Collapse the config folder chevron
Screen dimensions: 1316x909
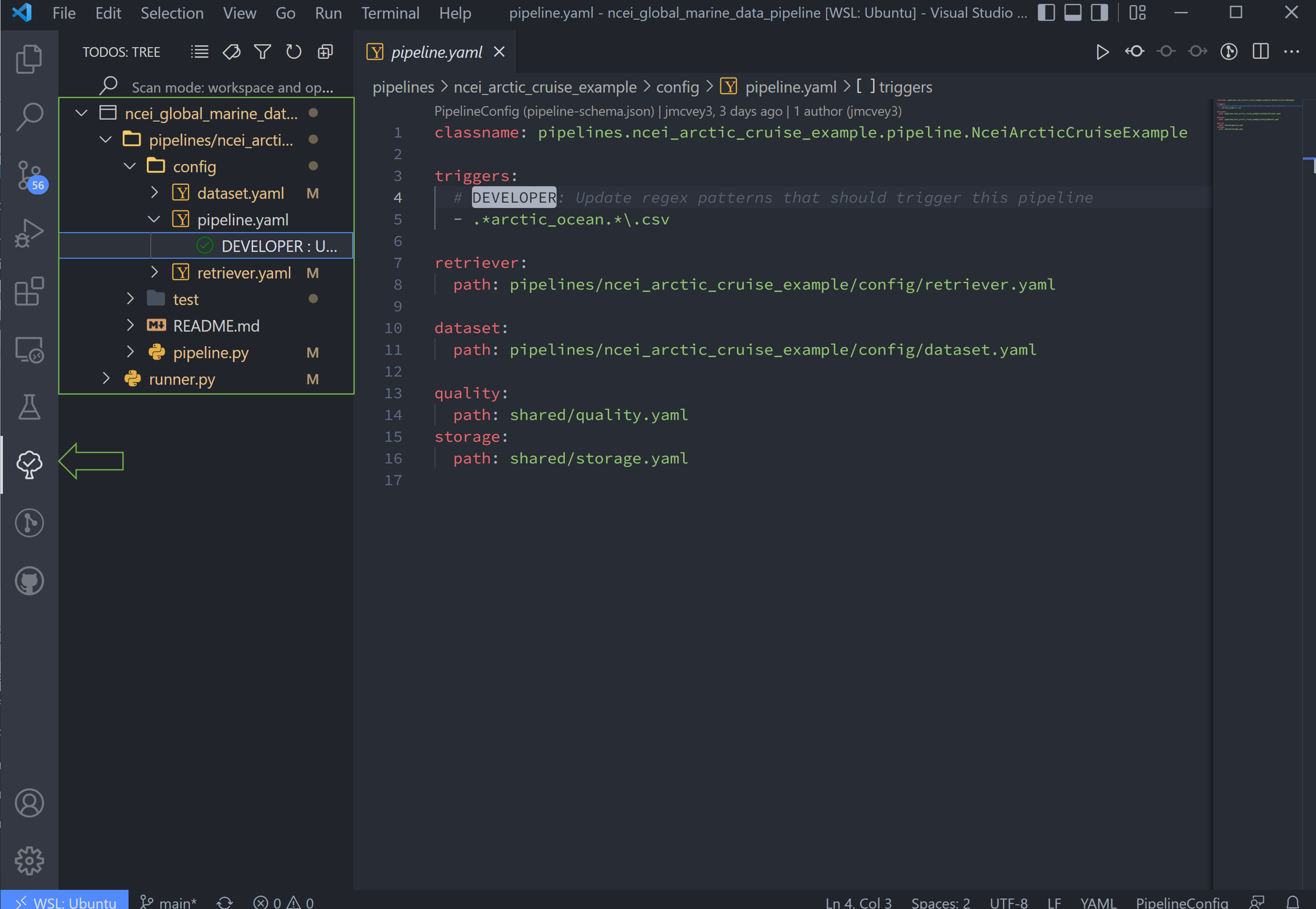tap(130, 166)
